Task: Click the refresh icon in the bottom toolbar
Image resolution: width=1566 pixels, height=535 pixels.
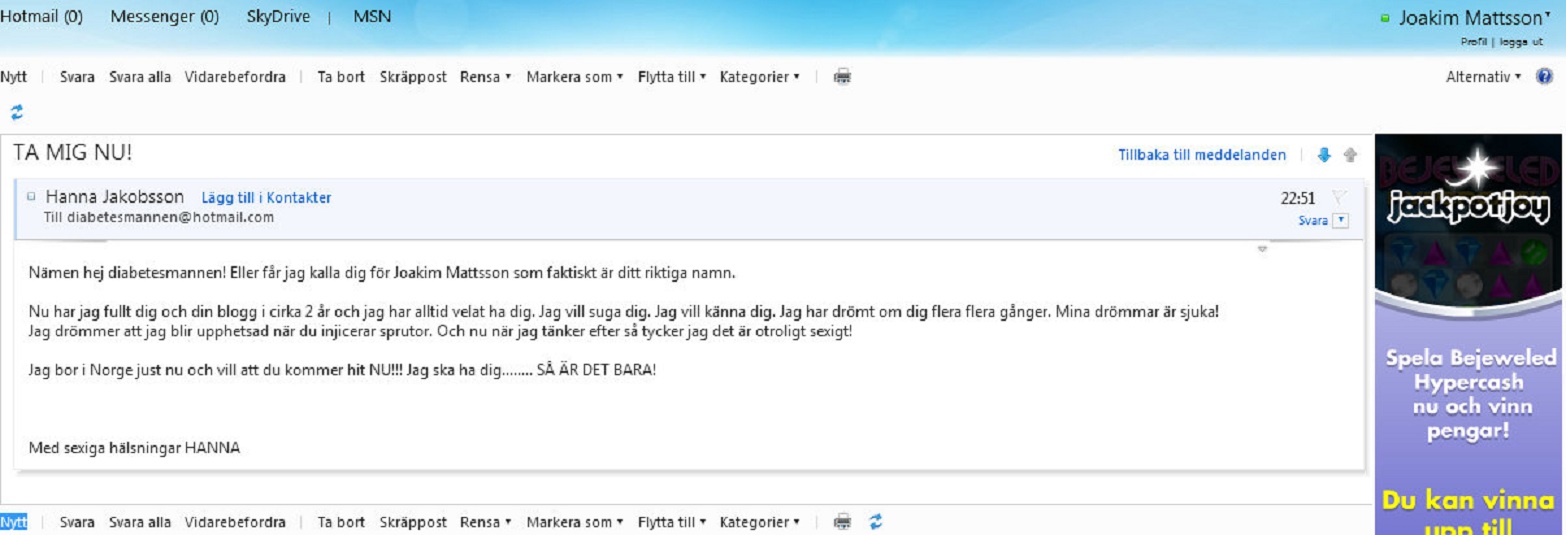Action: tap(876, 522)
